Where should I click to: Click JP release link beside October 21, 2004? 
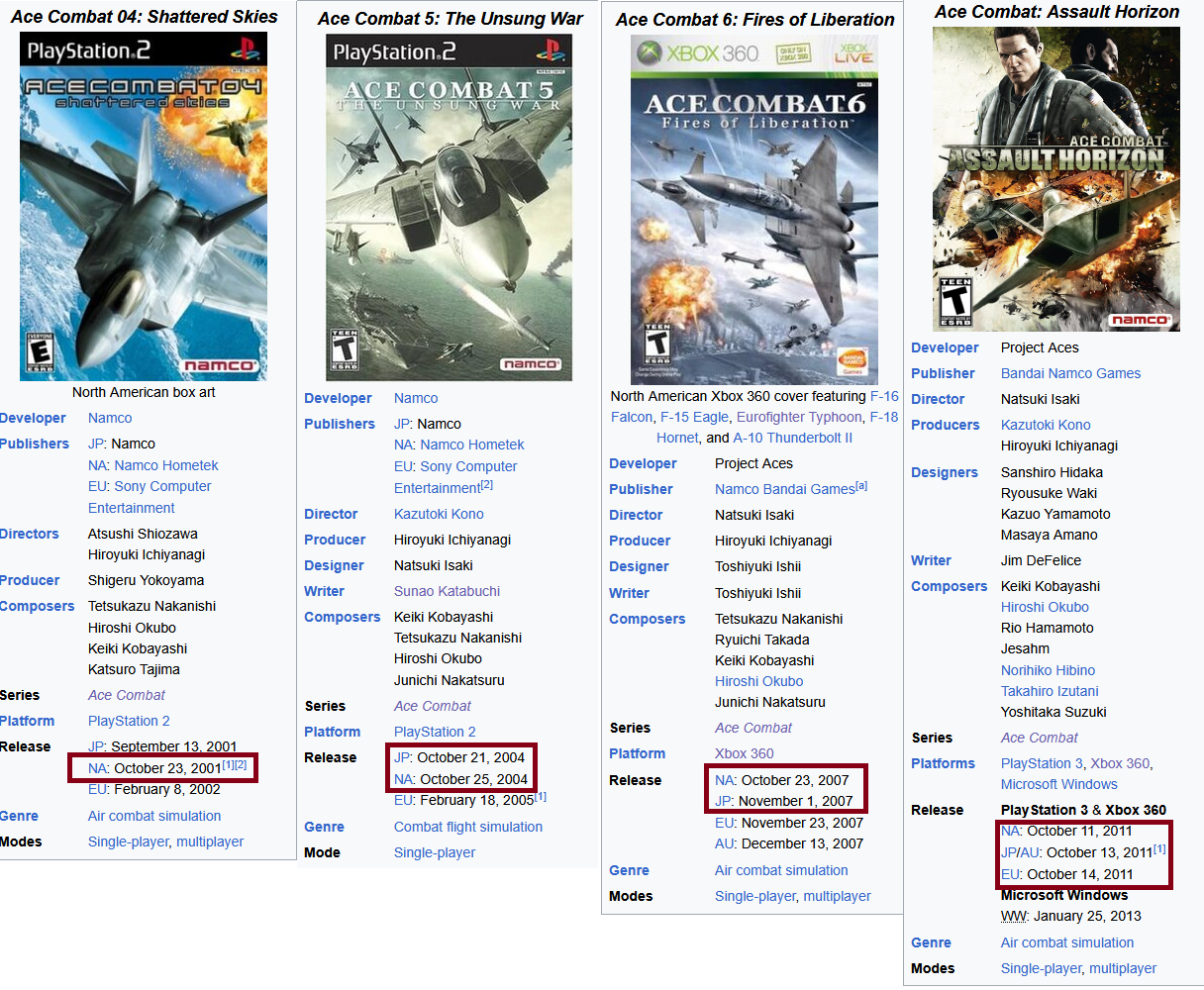[402, 757]
